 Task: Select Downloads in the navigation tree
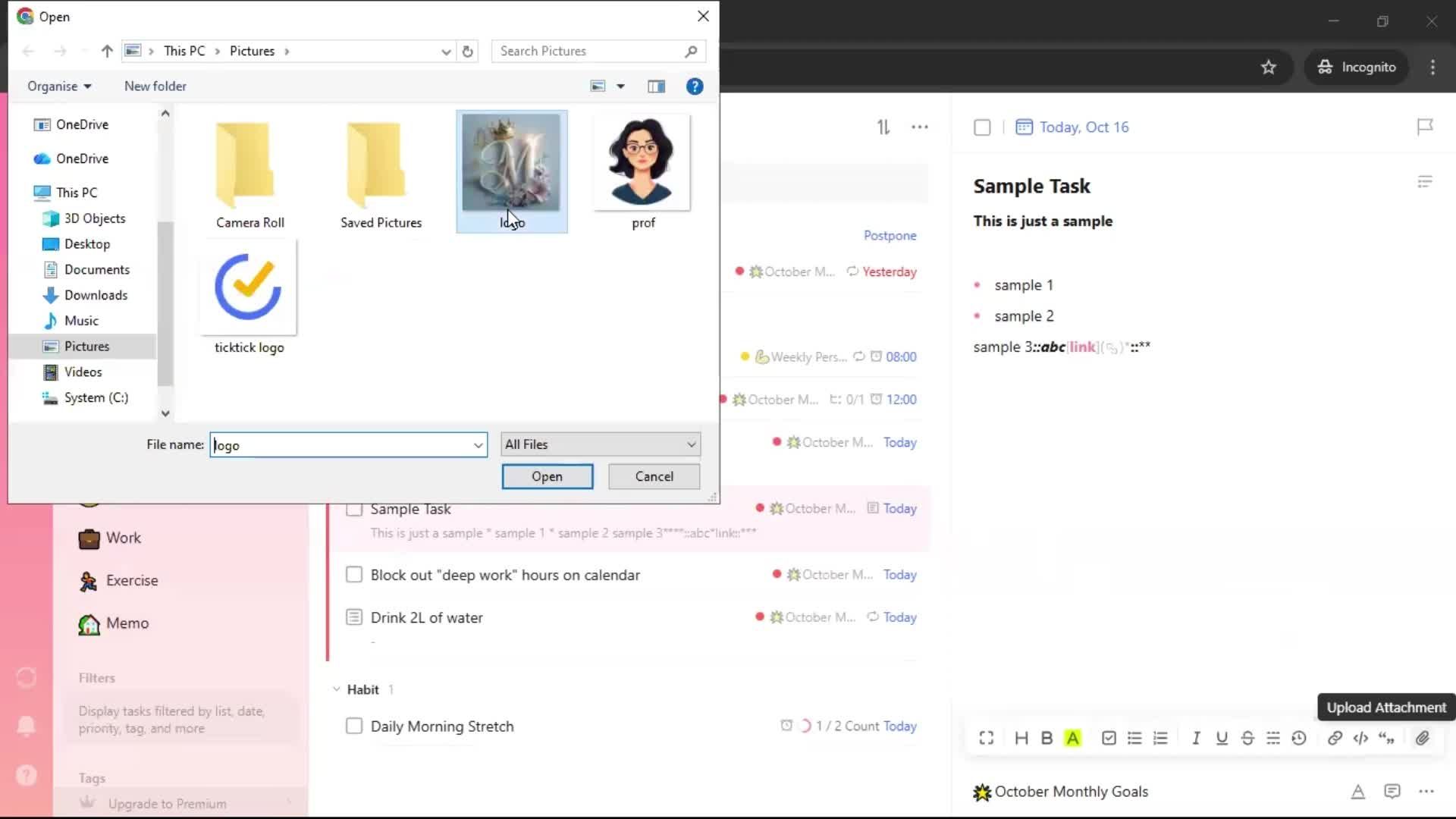pos(96,295)
